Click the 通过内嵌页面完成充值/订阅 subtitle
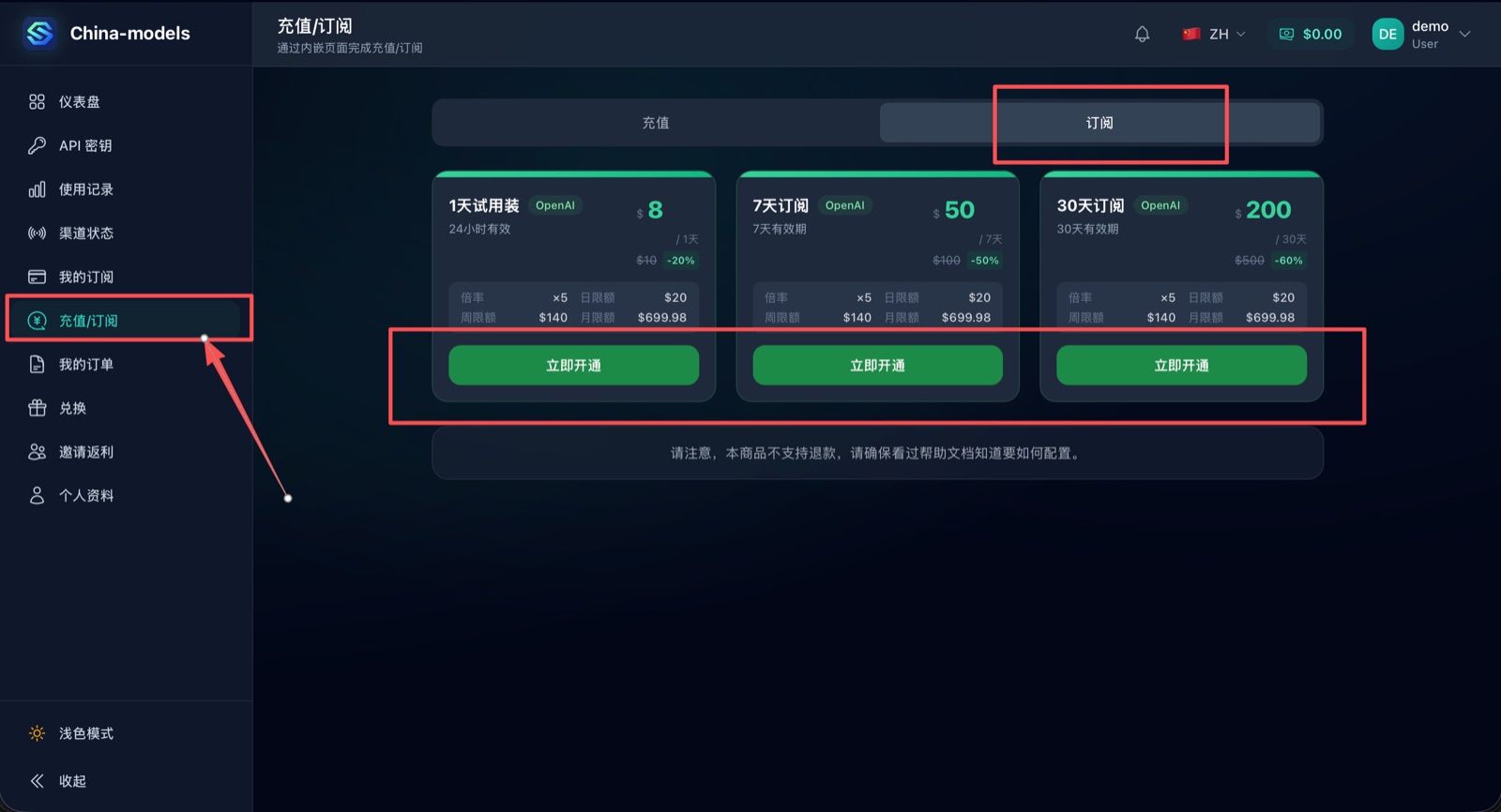1501x812 pixels. (x=350, y=48)
